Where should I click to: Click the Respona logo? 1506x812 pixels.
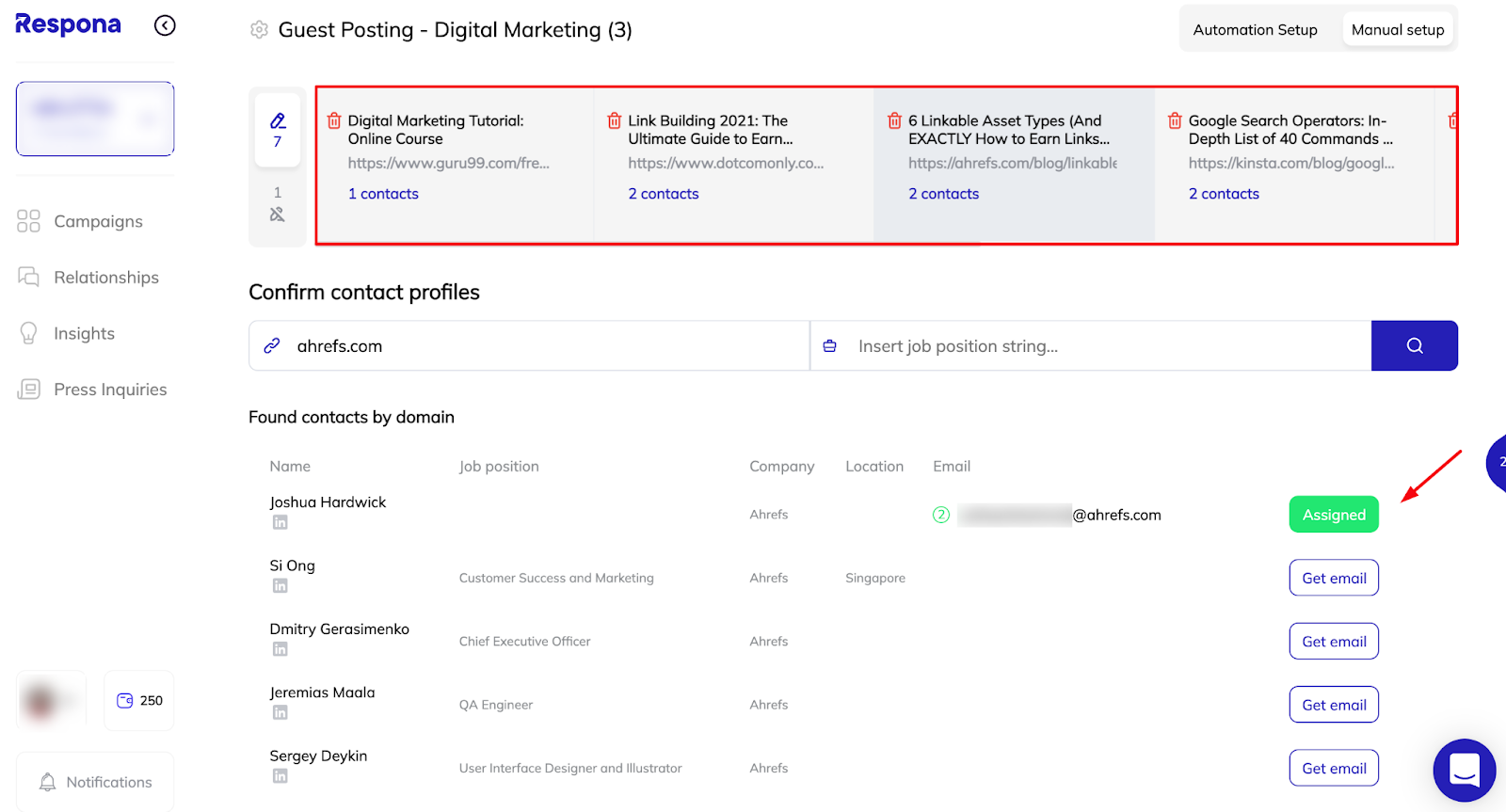pyautogui.click(x=68, y=24)
